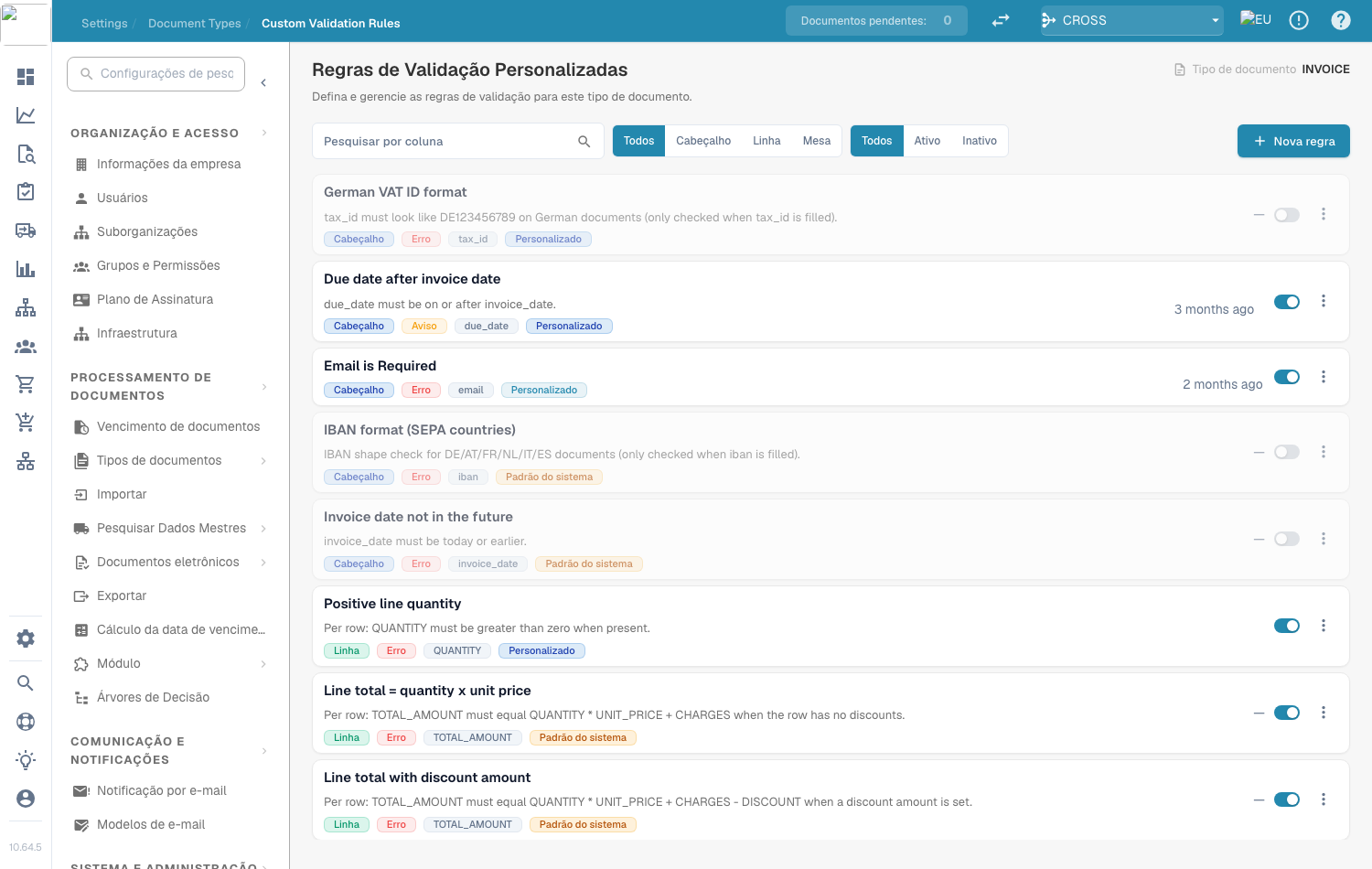1372x869 pixels.
Task: Expand Tipos de documentos submenu
Action: (263, 461)
